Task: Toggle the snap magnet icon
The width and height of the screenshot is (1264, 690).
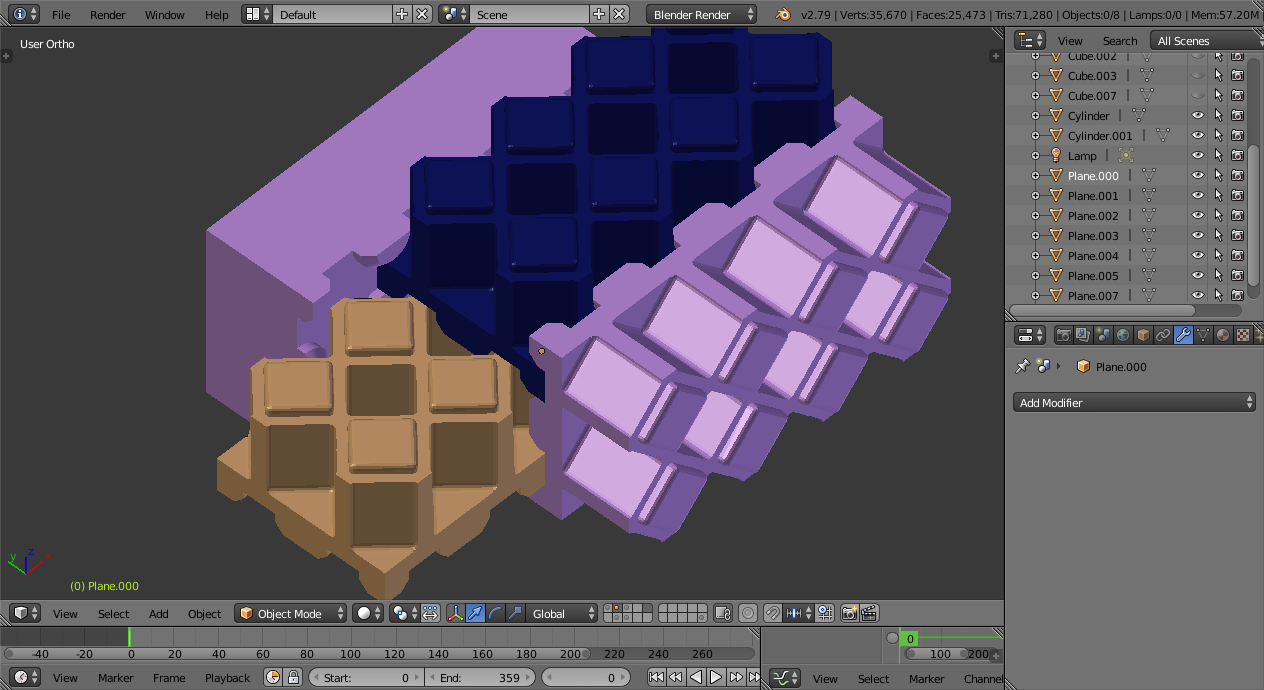Action: coord(773,613)
